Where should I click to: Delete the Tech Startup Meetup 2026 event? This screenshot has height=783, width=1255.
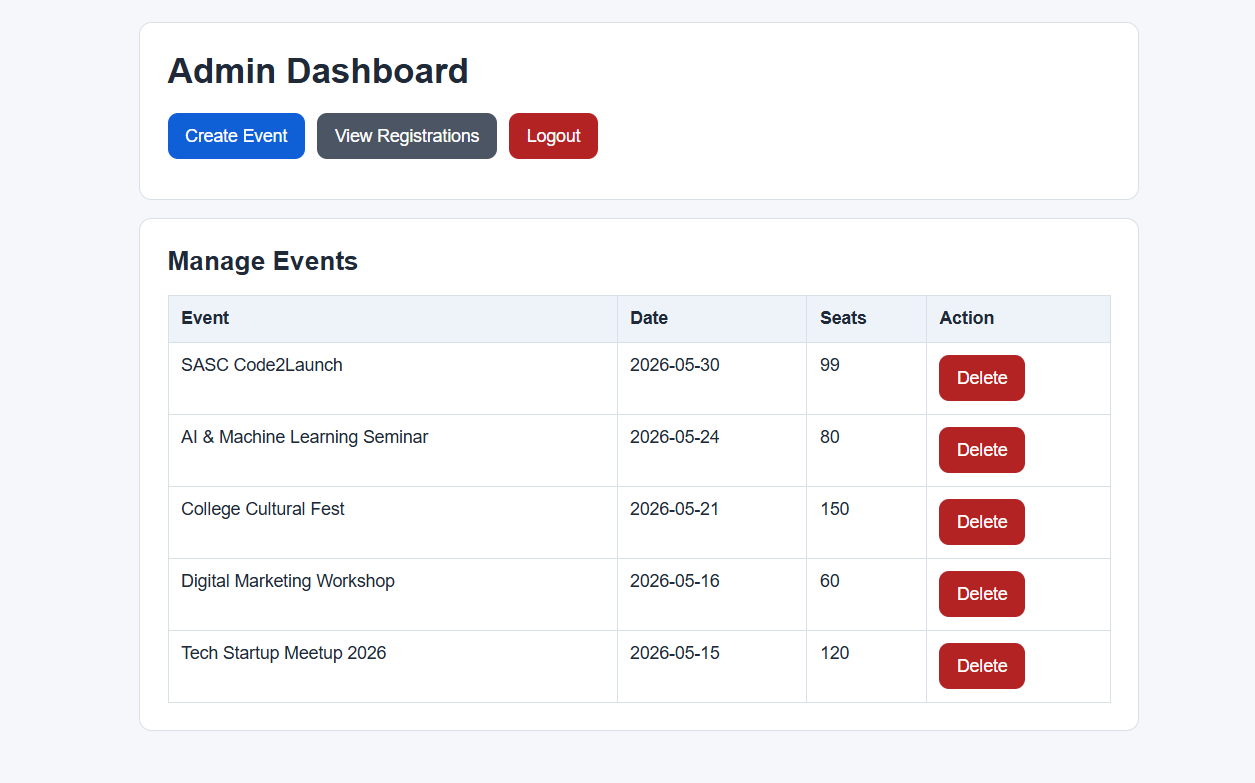click(982, 666)
